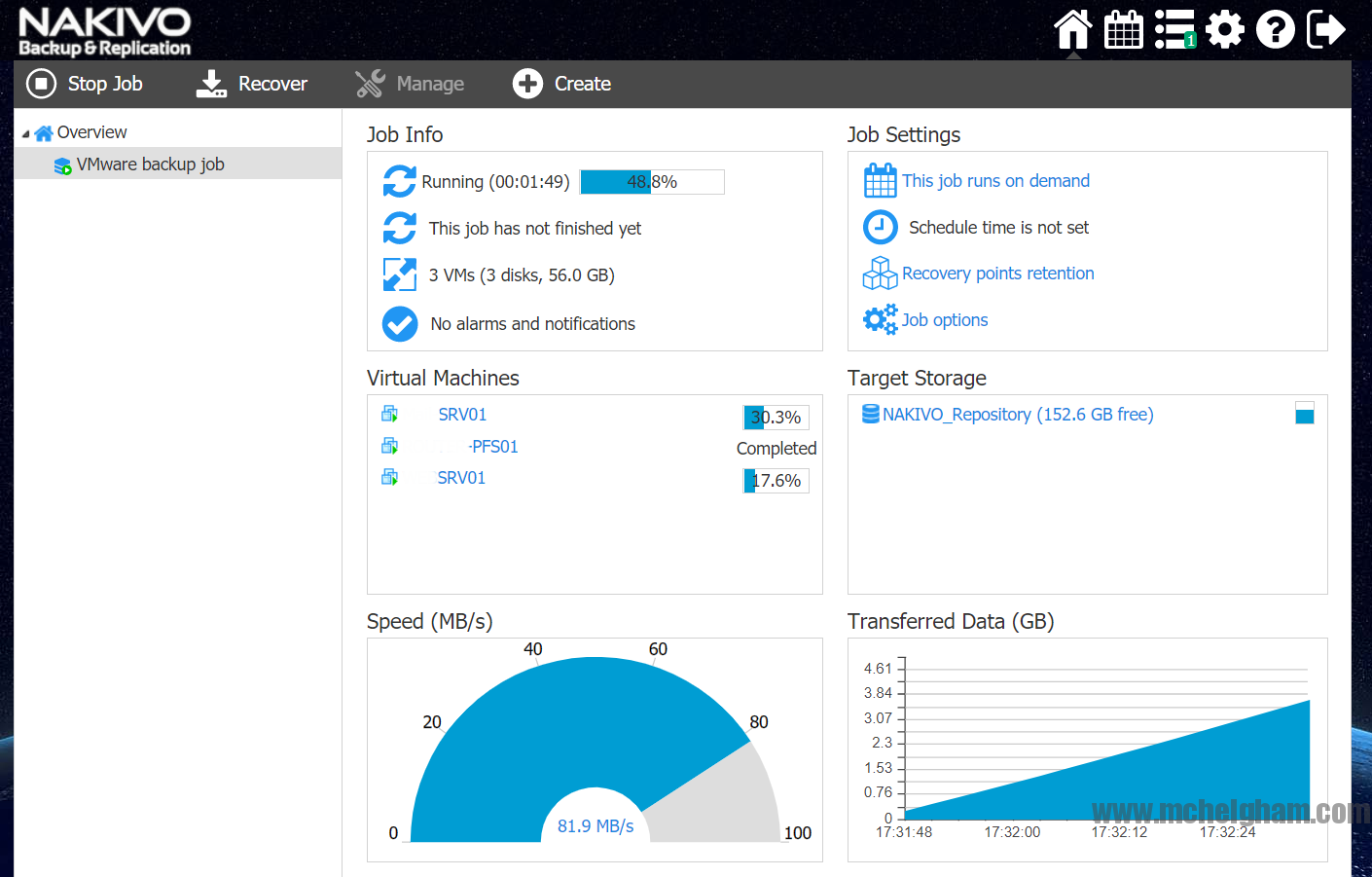Click the 81.9 MB/s speed value

coord(596,826)
